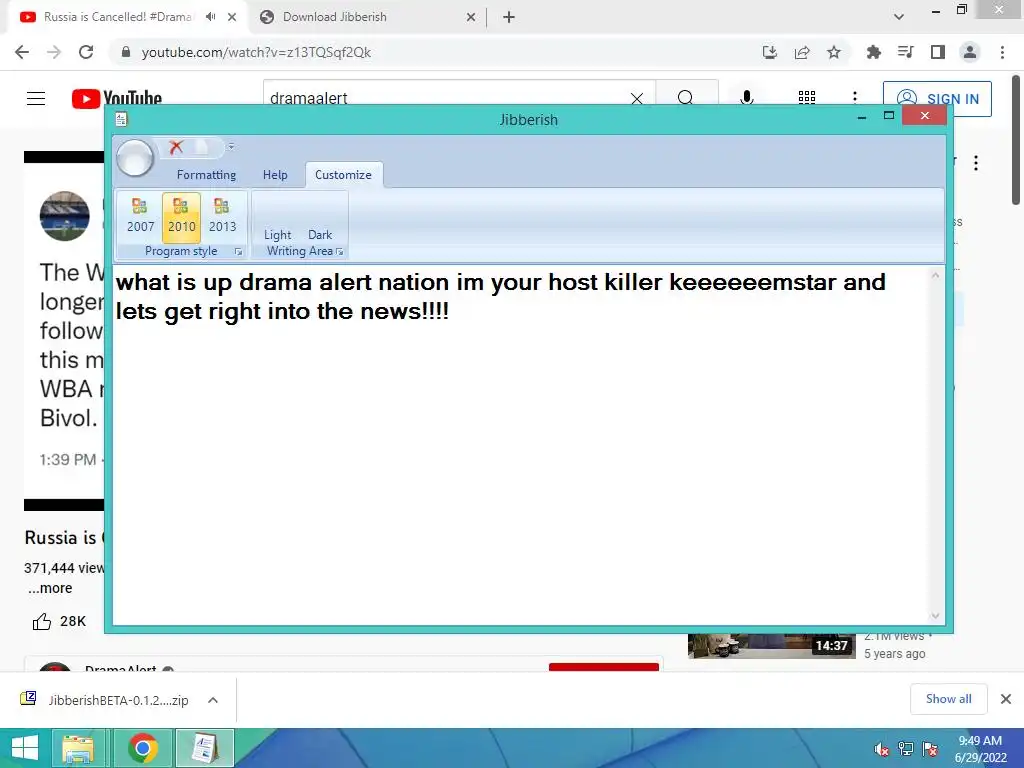Reload the YouTube page

tap(86, 52)
